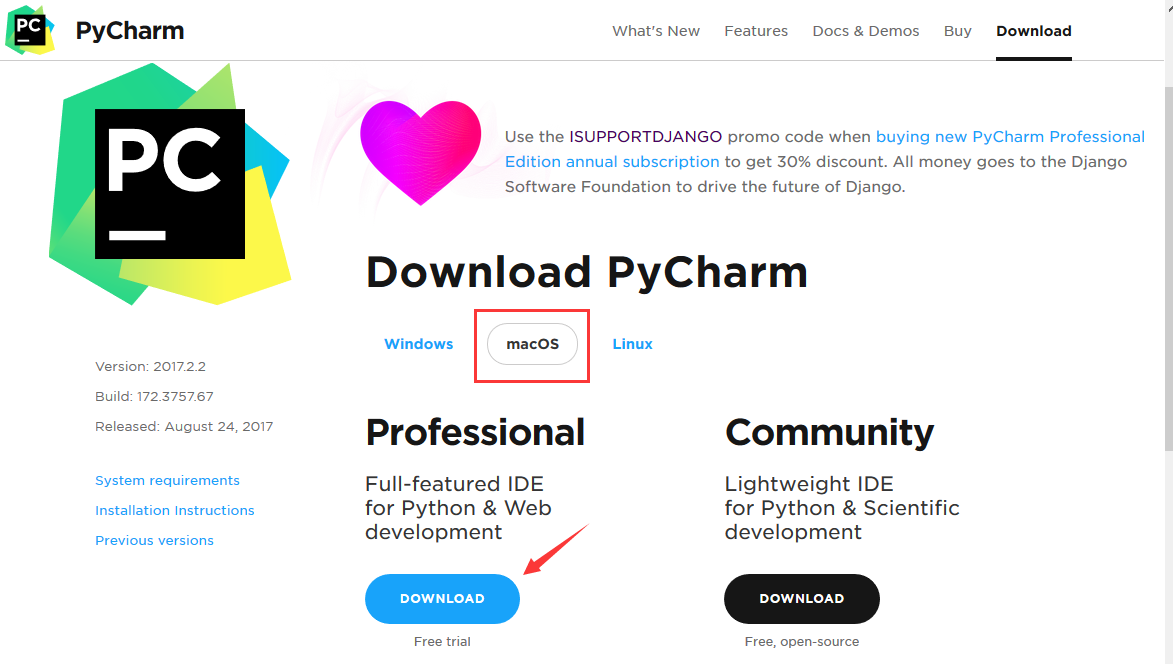The width and height of the screenshot is (1173, 664).
Task: Click the PyCharm header title text
Action: coord(130,31)
